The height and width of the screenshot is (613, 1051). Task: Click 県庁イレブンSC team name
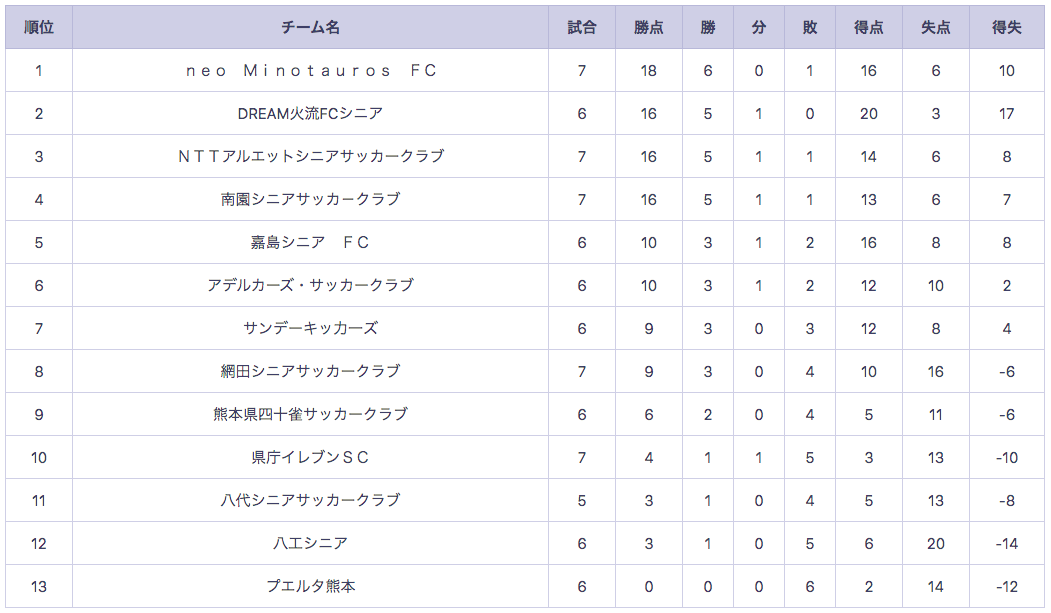click(x=310, y=457)
